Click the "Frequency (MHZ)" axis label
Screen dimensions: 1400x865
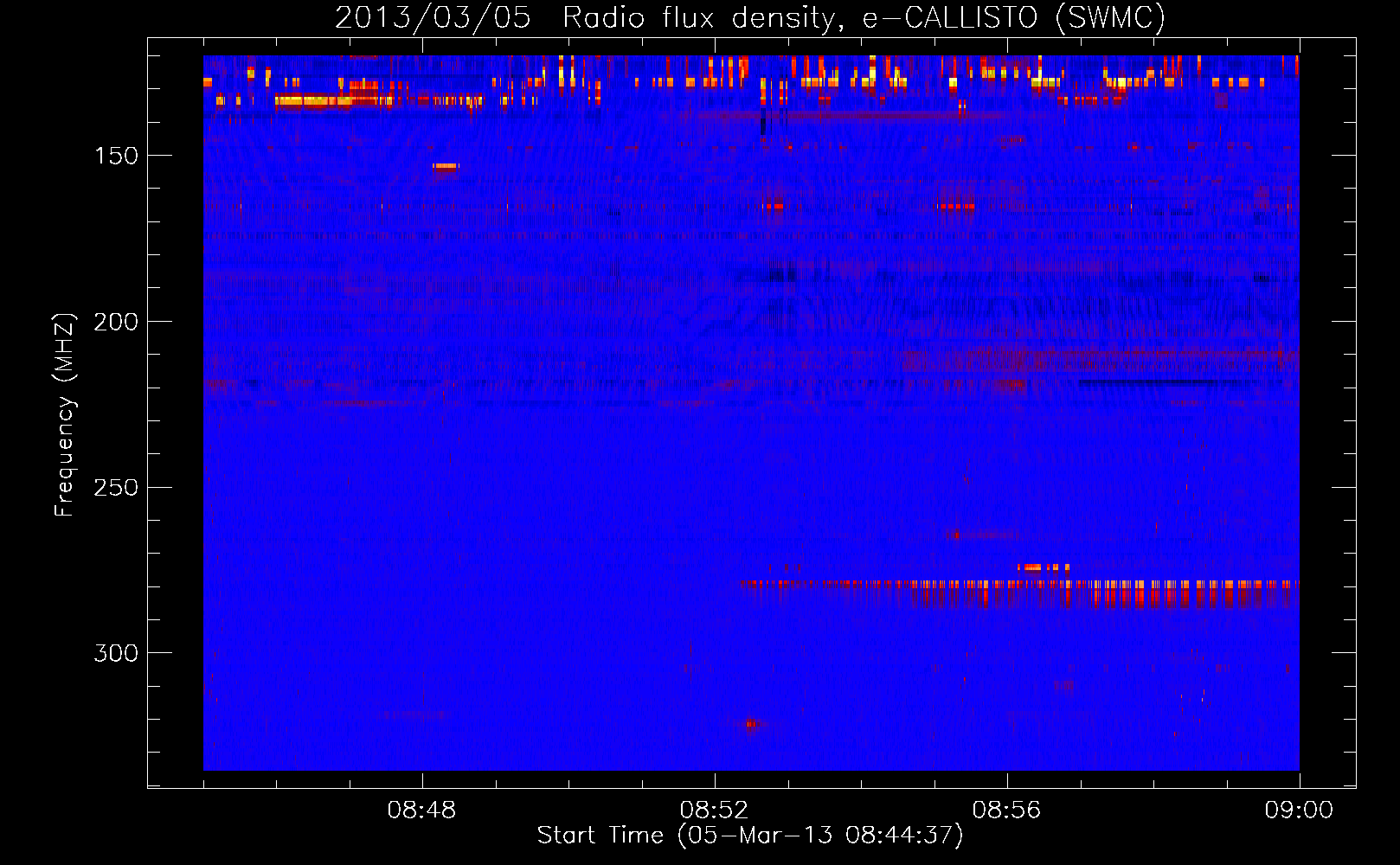click(65, 414)
